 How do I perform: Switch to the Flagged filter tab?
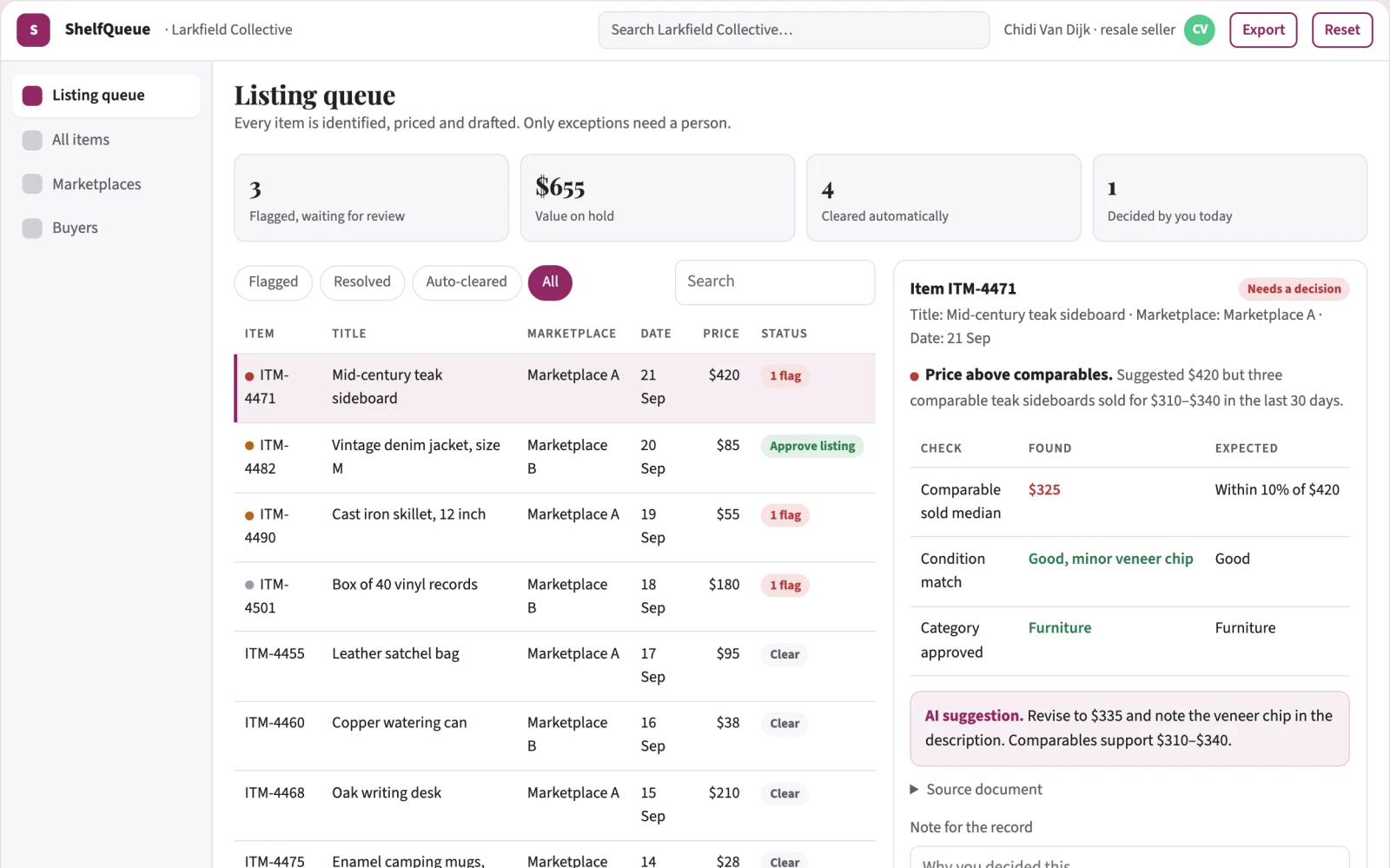click(x=273, y=282)
